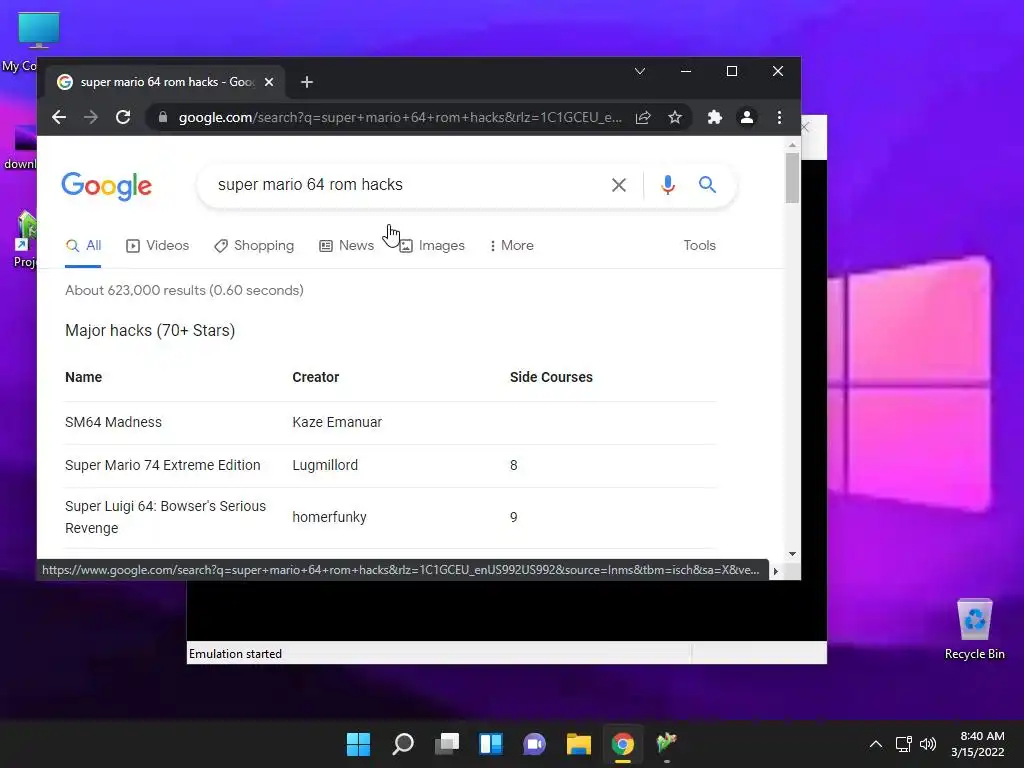Bookmark this page with the star icon
This screenshot has height=768, width=1024.
[675, 118]
